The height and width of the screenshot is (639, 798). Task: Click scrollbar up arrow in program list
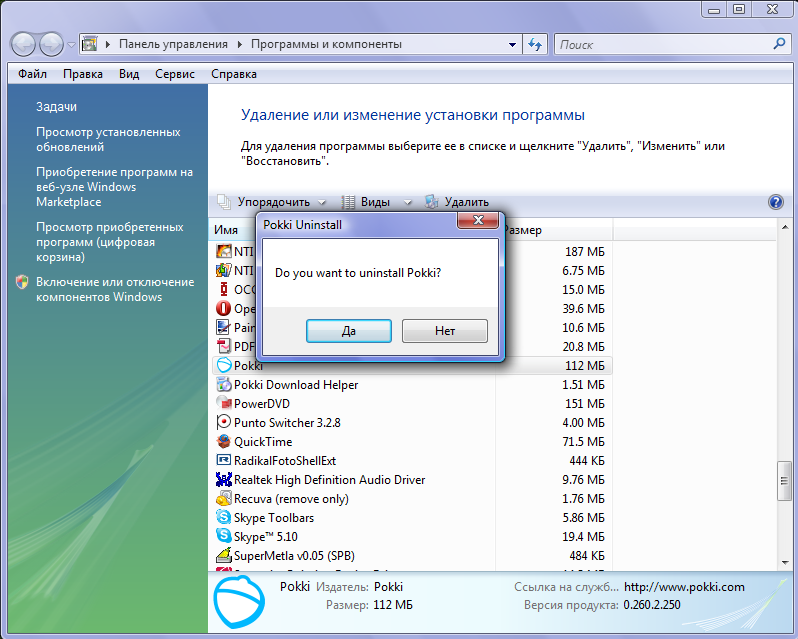pos(784,226)
